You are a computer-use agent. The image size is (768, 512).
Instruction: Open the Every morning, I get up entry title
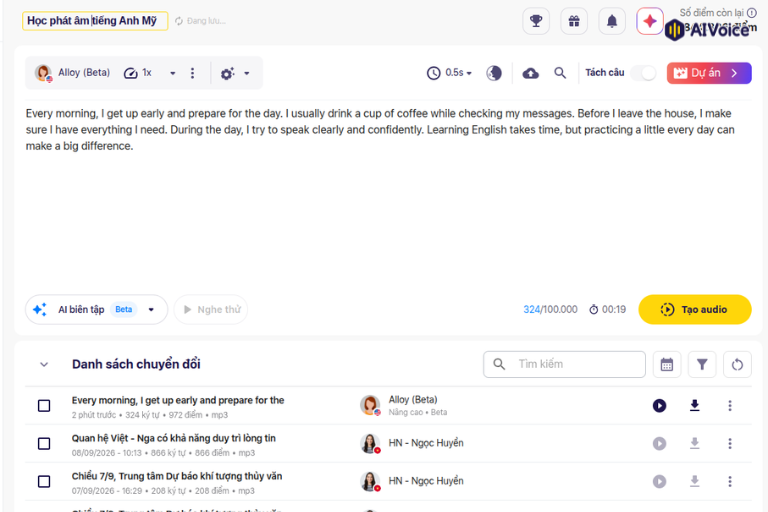tap(178, 400)
